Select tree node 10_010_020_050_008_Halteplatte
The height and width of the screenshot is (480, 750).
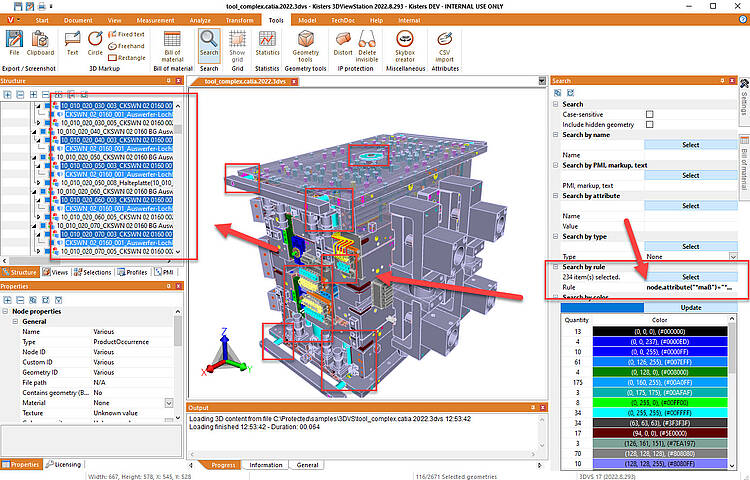coord(117,183)
